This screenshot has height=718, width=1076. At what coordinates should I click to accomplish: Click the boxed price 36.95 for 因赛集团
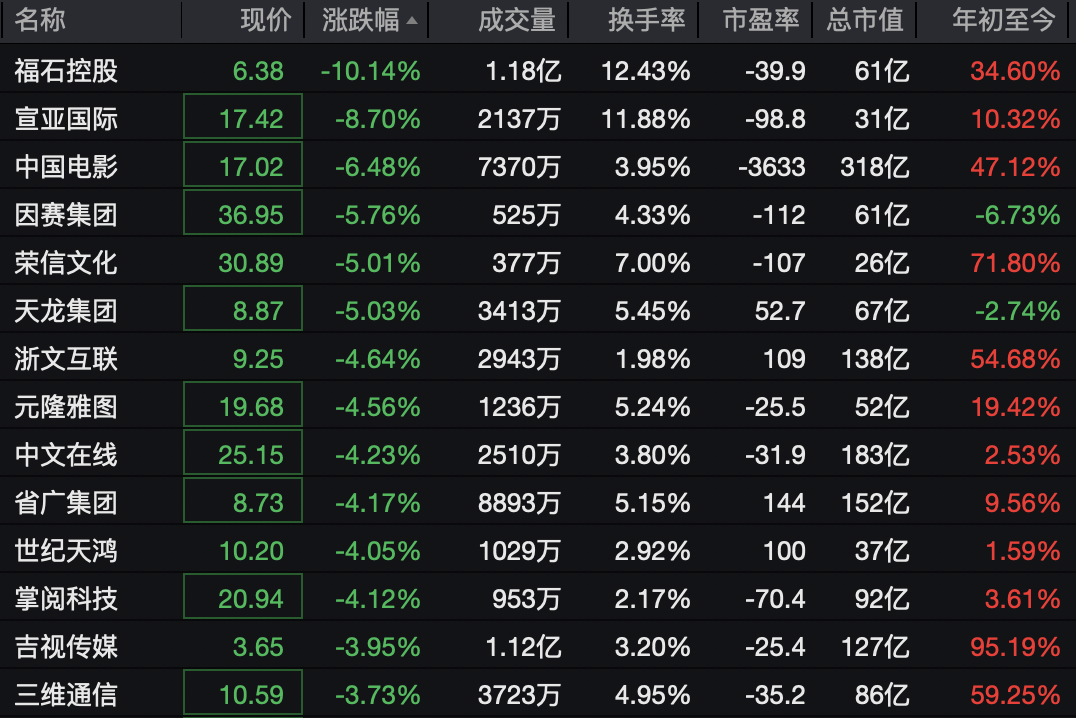pos(243,215)
